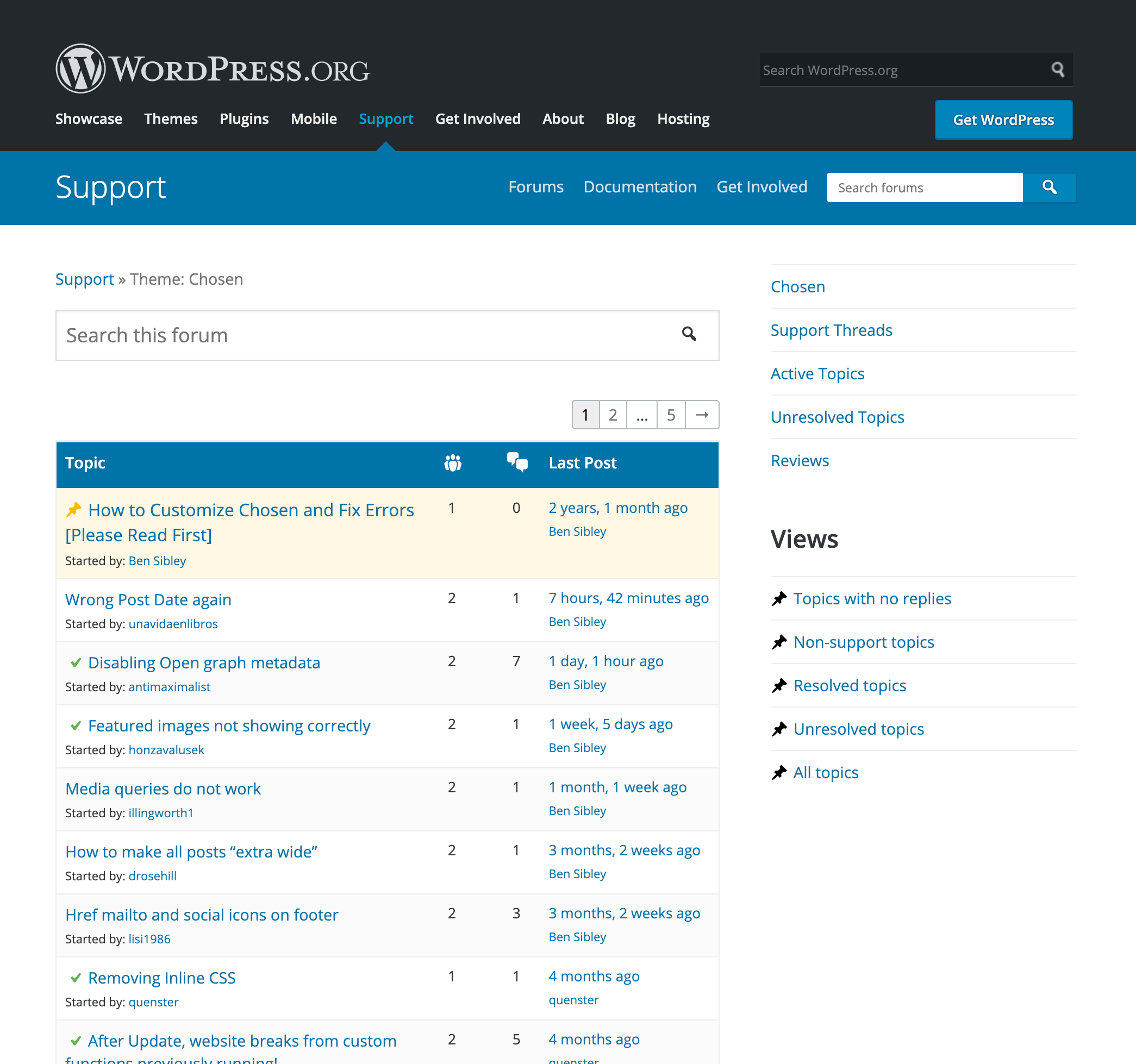Click the Resolved topics view filter
The height and width of the screenshot is (1064, 1136).
point(850,685)
